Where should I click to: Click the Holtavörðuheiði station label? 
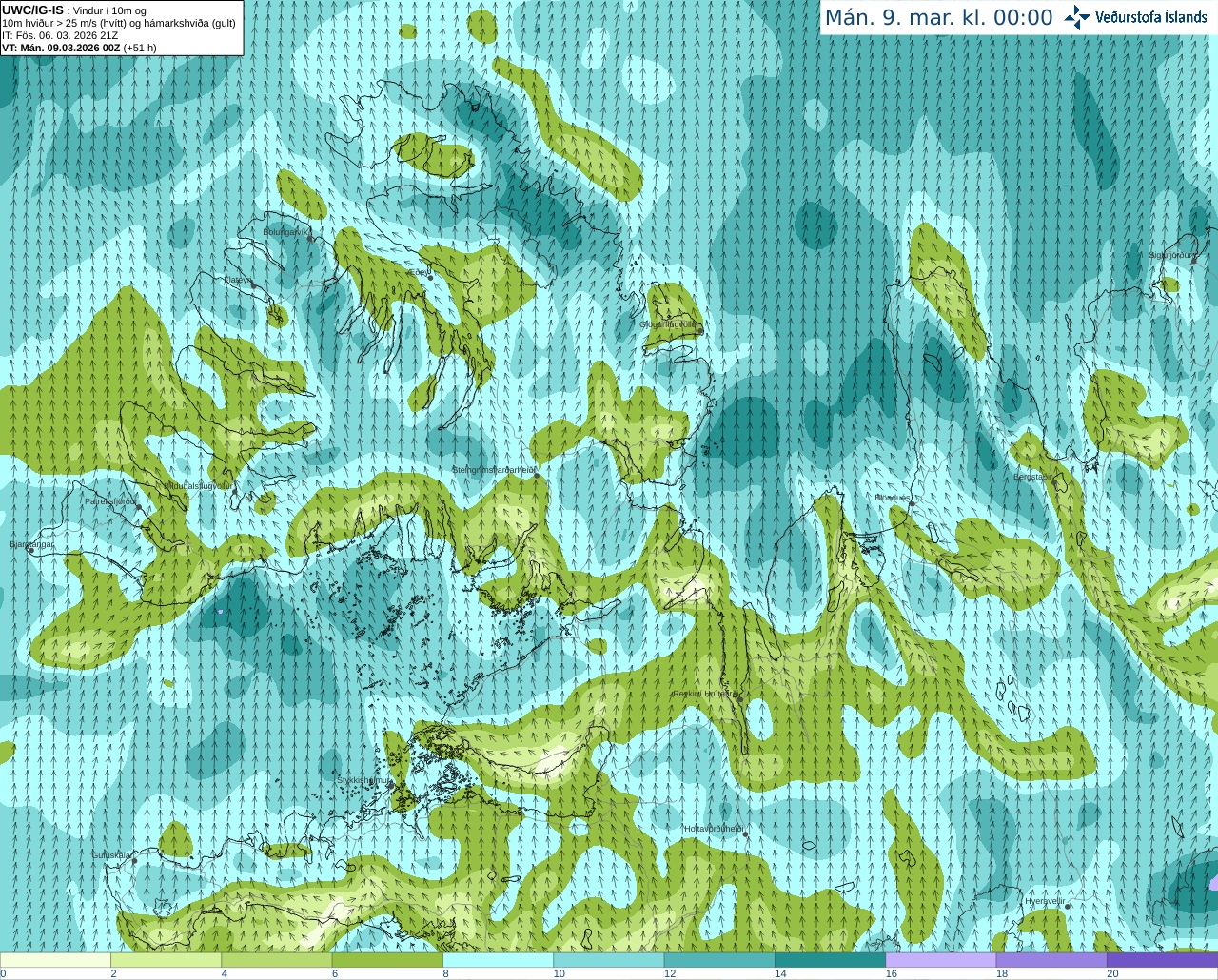(714, 829)
